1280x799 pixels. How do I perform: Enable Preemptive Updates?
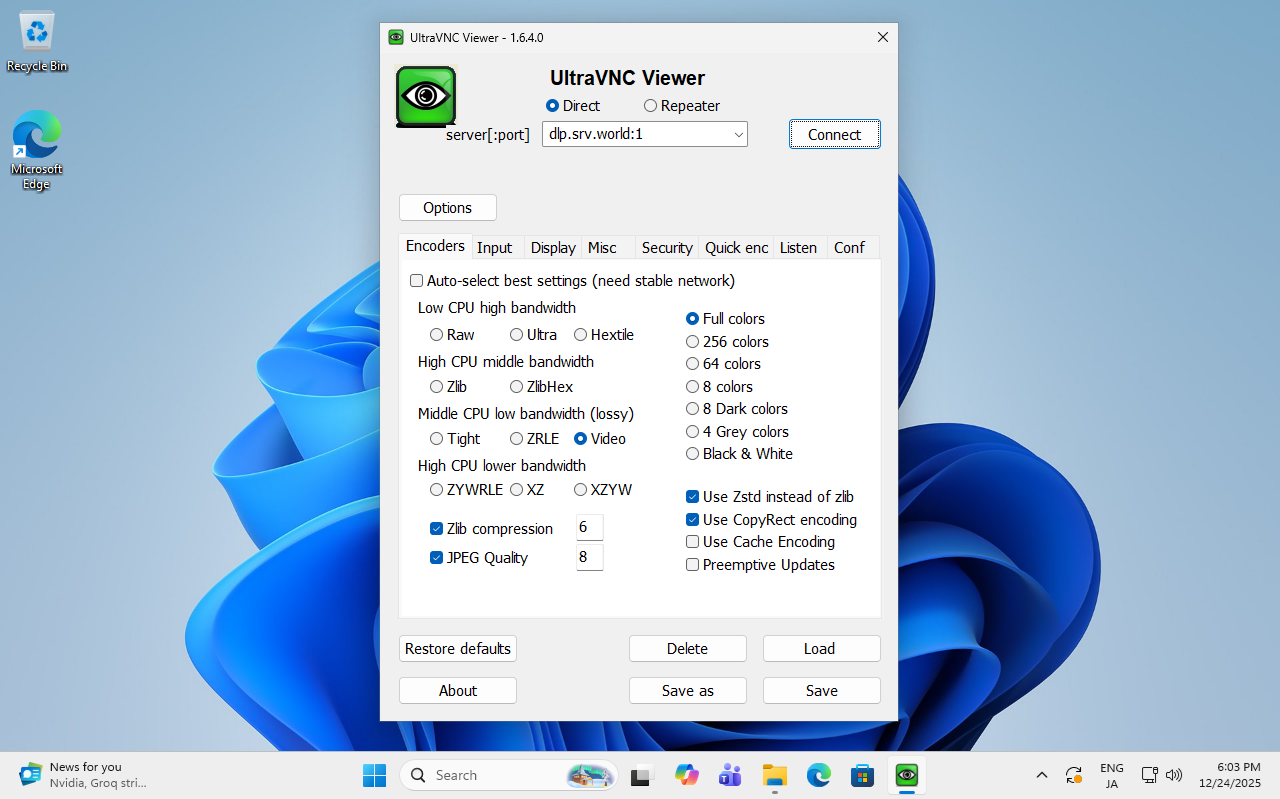[x=692, y=564]
